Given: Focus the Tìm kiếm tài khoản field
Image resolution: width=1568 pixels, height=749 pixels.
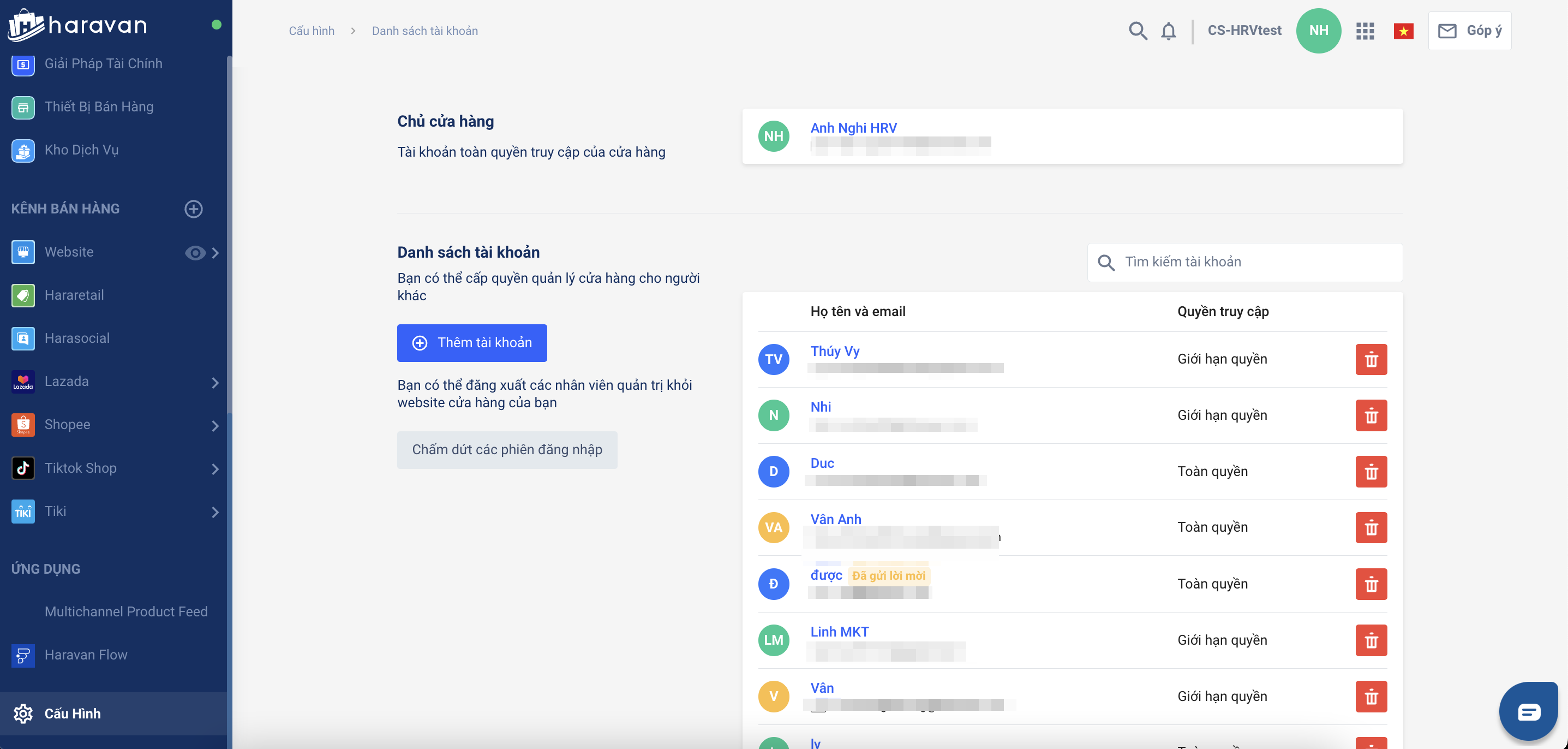Looking at the screenshot, I should coord(1245,262).
